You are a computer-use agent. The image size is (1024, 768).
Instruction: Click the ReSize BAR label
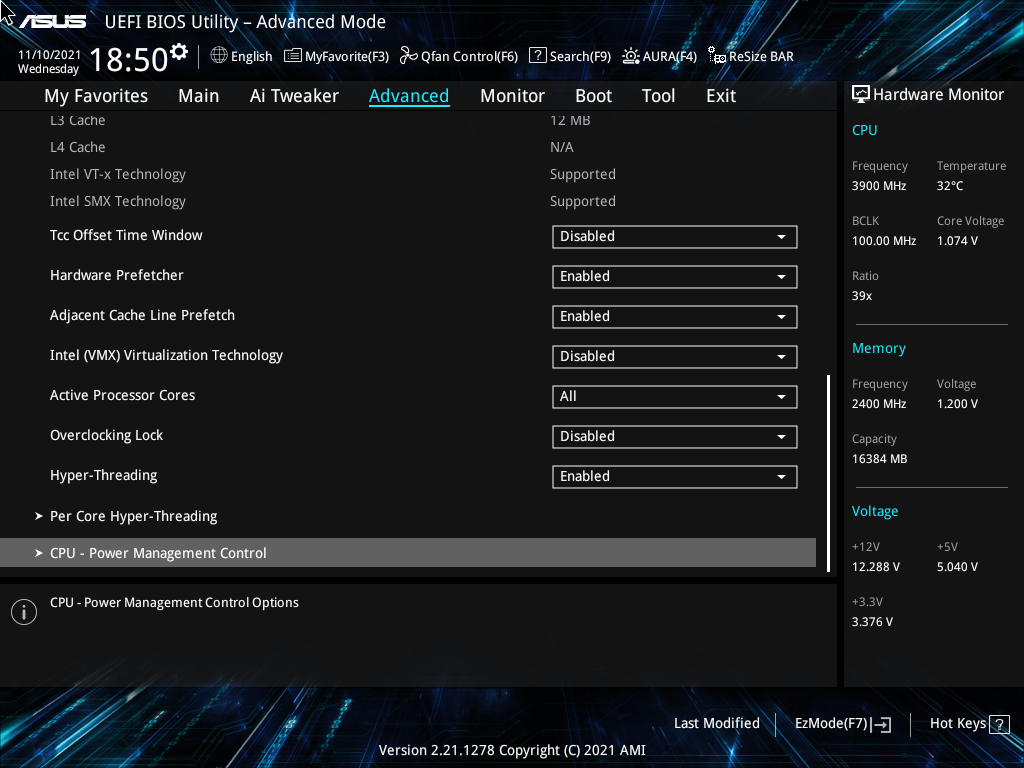click(x=761, y=56)
